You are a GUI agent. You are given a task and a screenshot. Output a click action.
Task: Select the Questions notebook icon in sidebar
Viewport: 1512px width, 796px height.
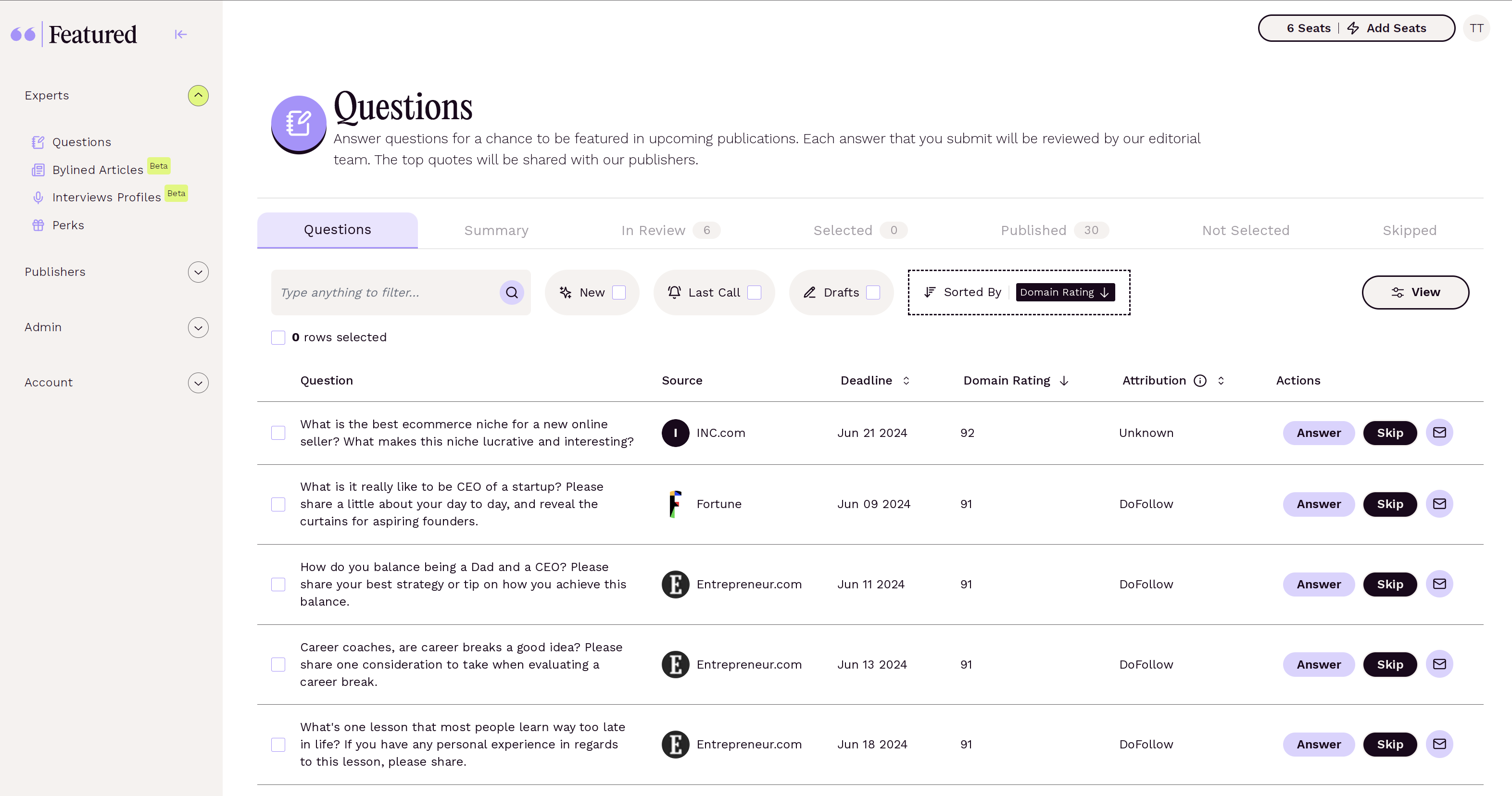point(38,141)
